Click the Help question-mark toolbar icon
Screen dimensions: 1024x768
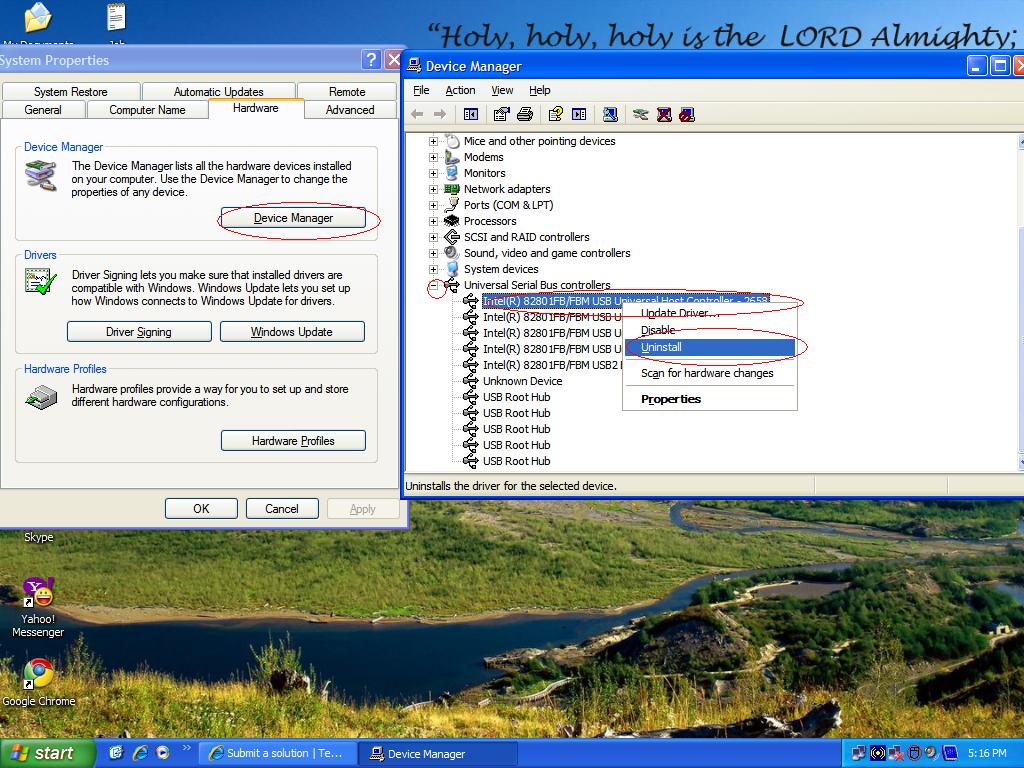click(555, 114)
